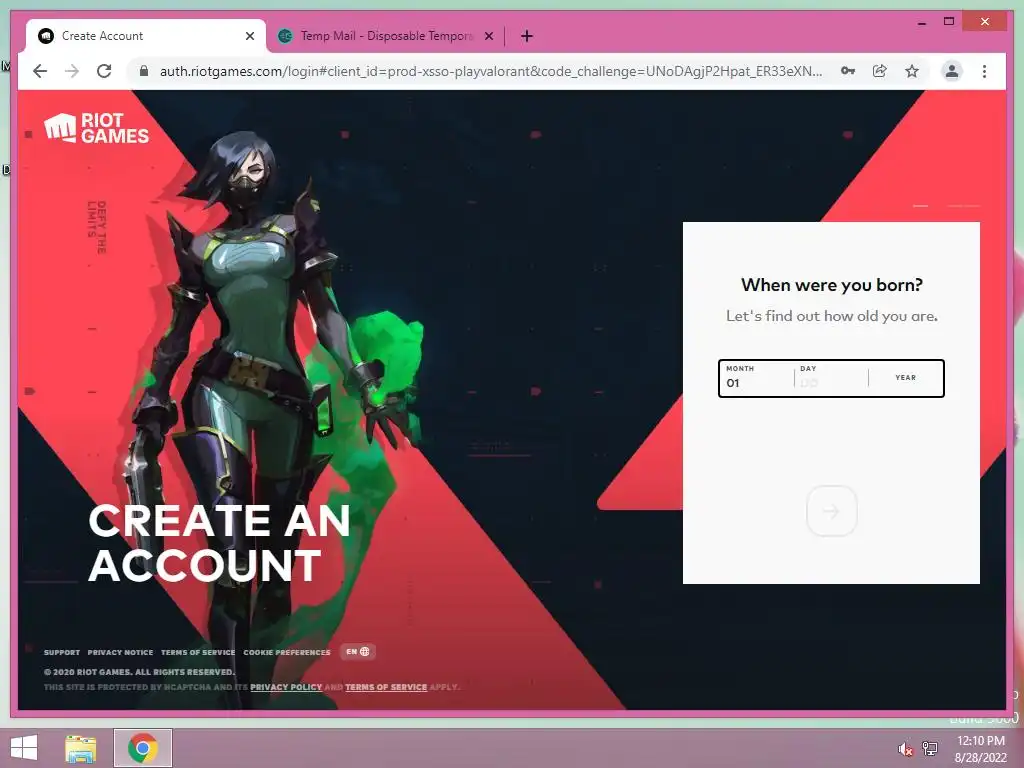This screenshot has width=1024, height=768.
Task: Open Chrome's three-dot menu
Action: 984,71
